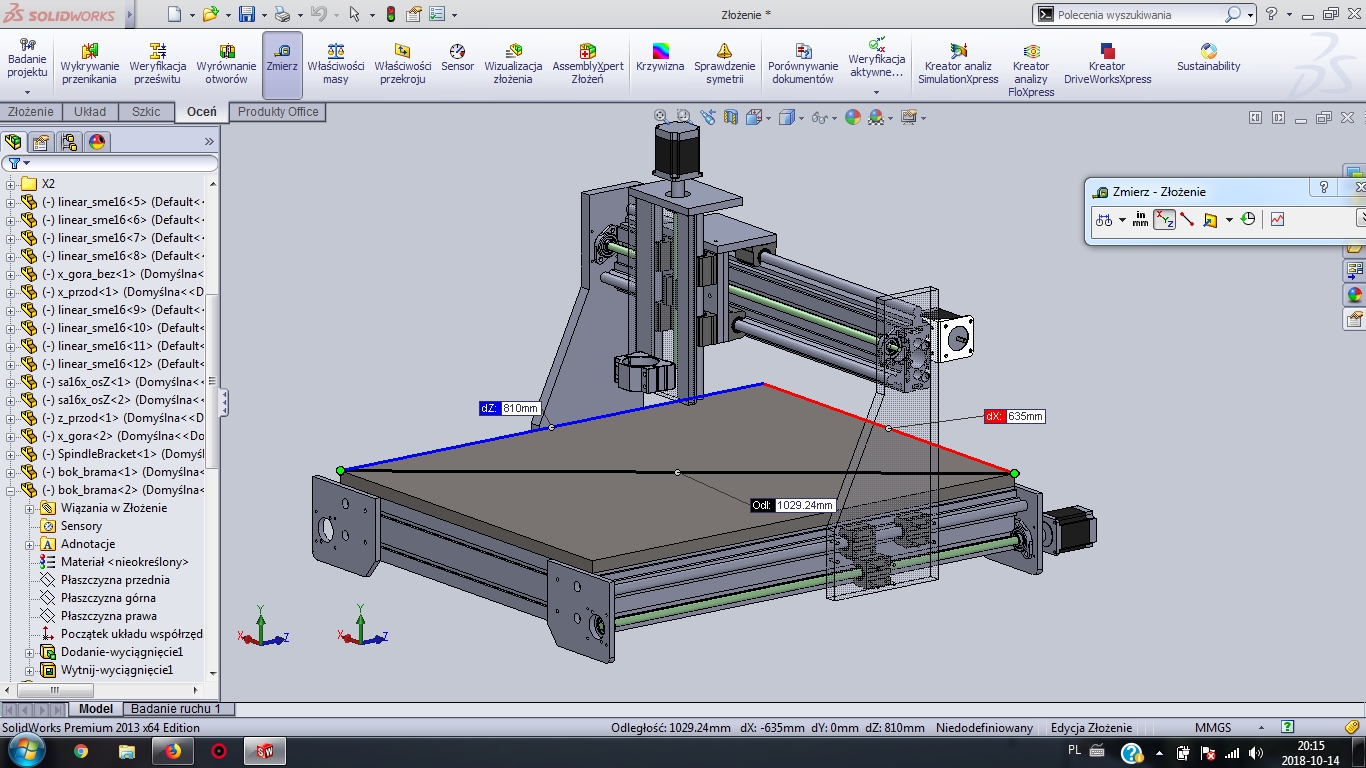Open Firefox from the Windows taskbar
The width and height of the screenshot is (1366, 768).
tap(173, 751)
